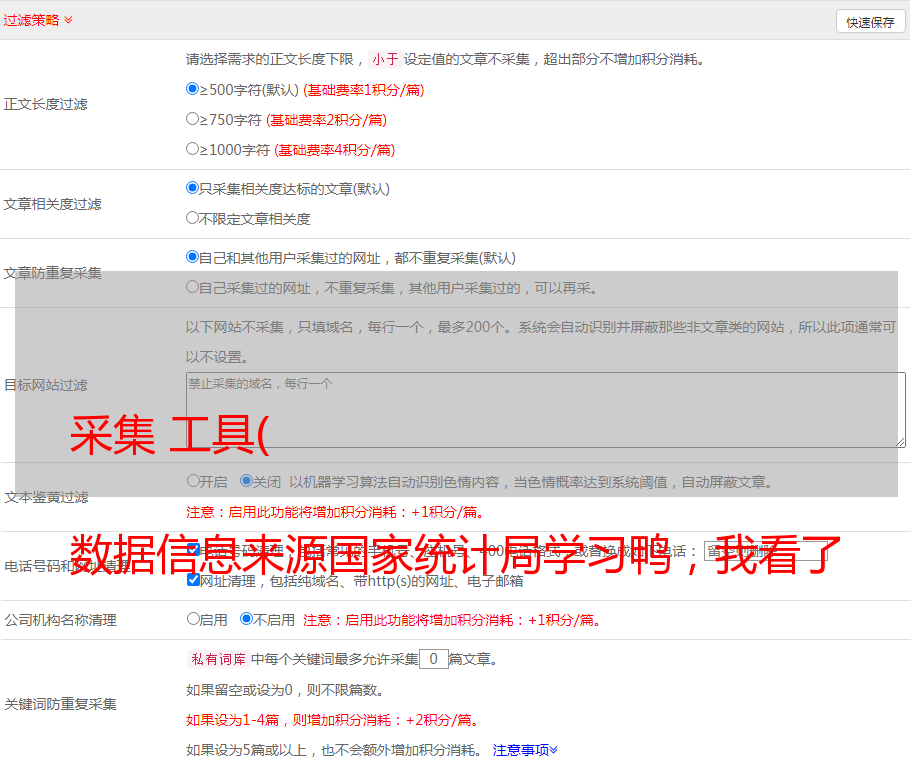Image resolution: width=912 pixels, height=768 pixels.
Task: Select 只采集相关度达标的文章 option
Action: (x=193, y=188)
